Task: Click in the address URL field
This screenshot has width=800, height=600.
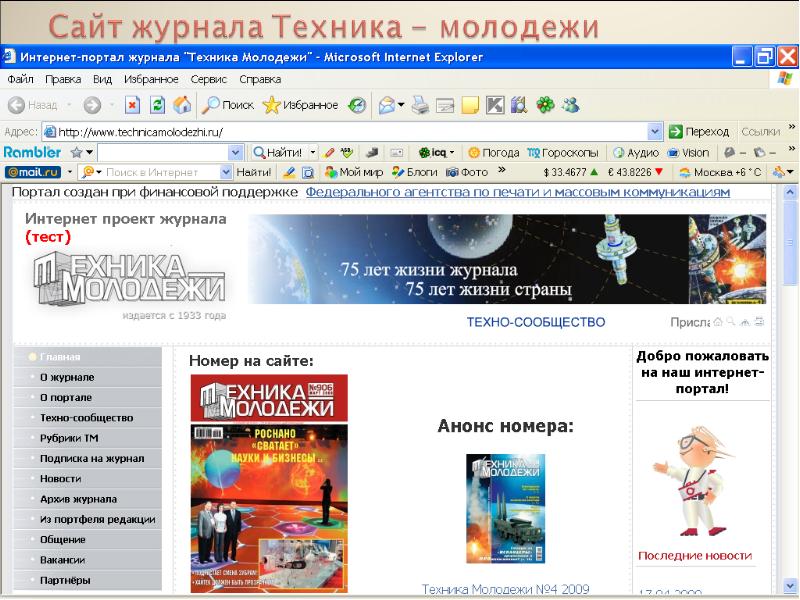Action: click(350, 131)
